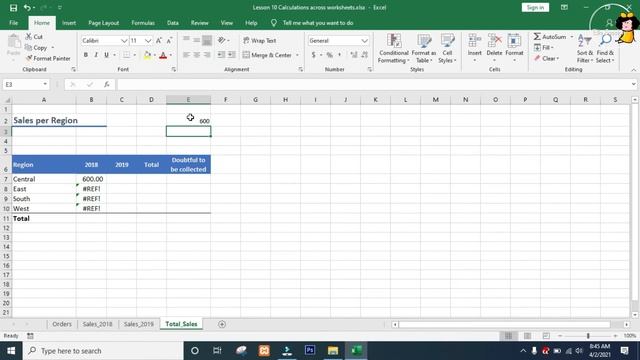Increase the indent
The image size is (640, 360).
coord(231,55)
